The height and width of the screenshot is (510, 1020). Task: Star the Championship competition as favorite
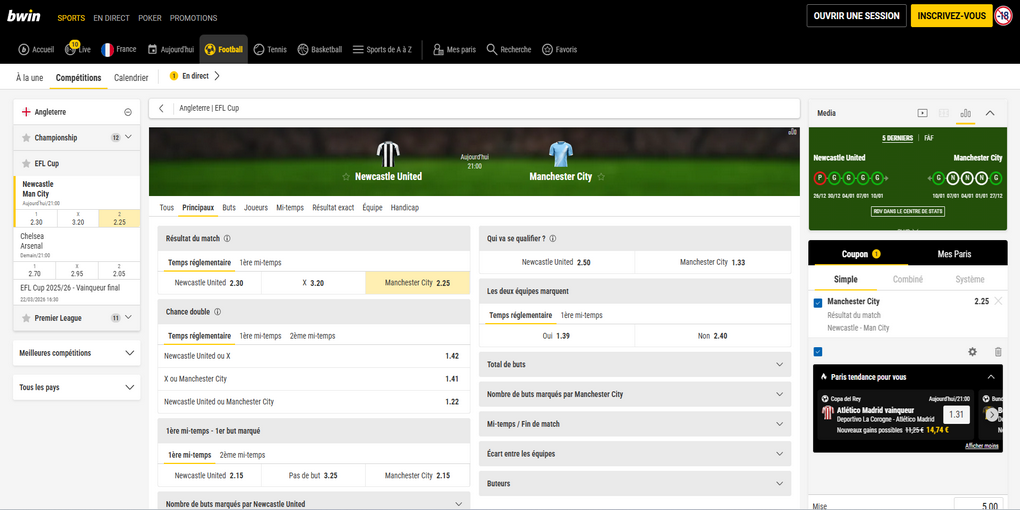(x=25, y=138)
